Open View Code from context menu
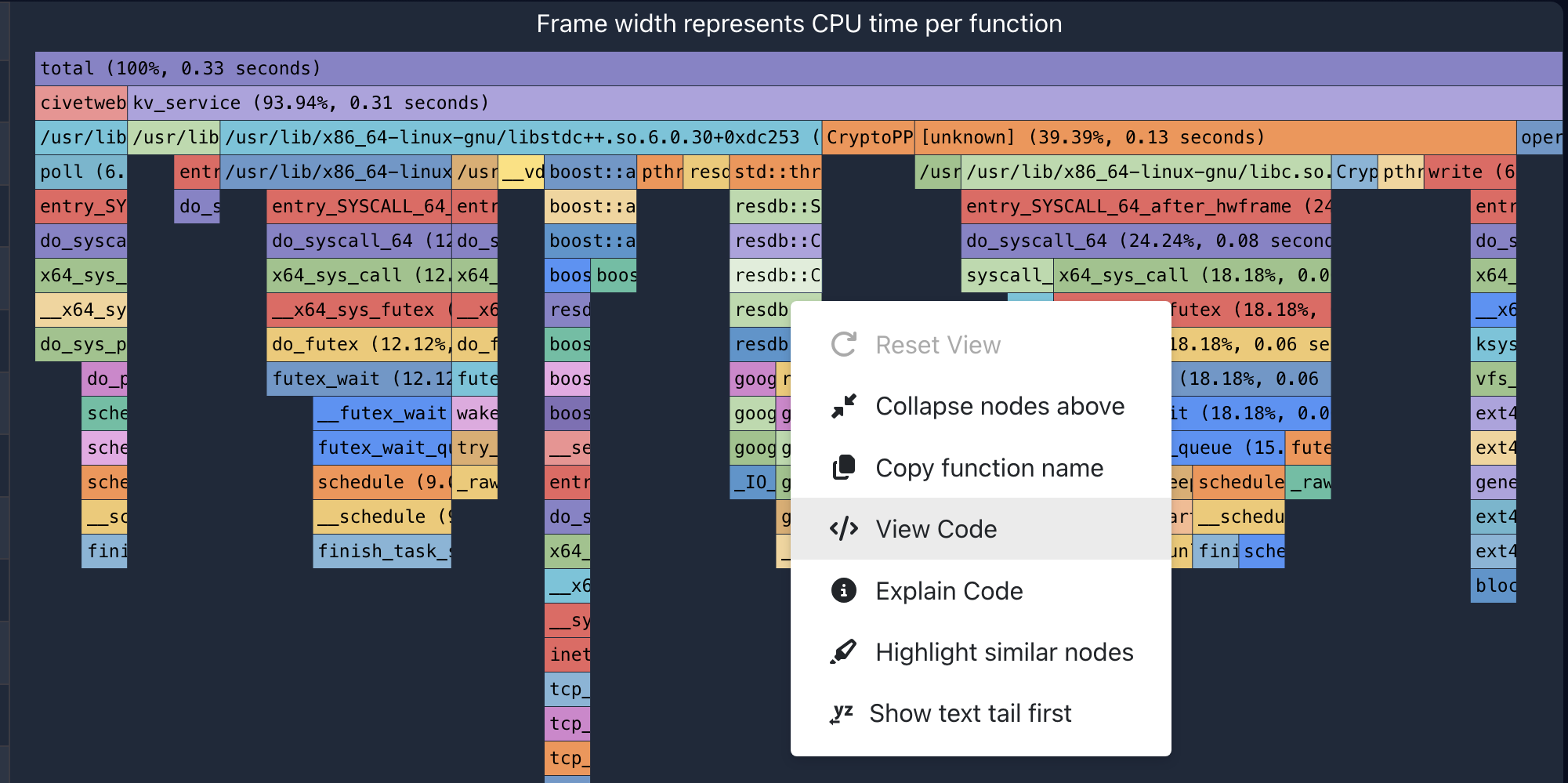The height and width of the screenshot is (783, 1568). [x=981, y=529]
